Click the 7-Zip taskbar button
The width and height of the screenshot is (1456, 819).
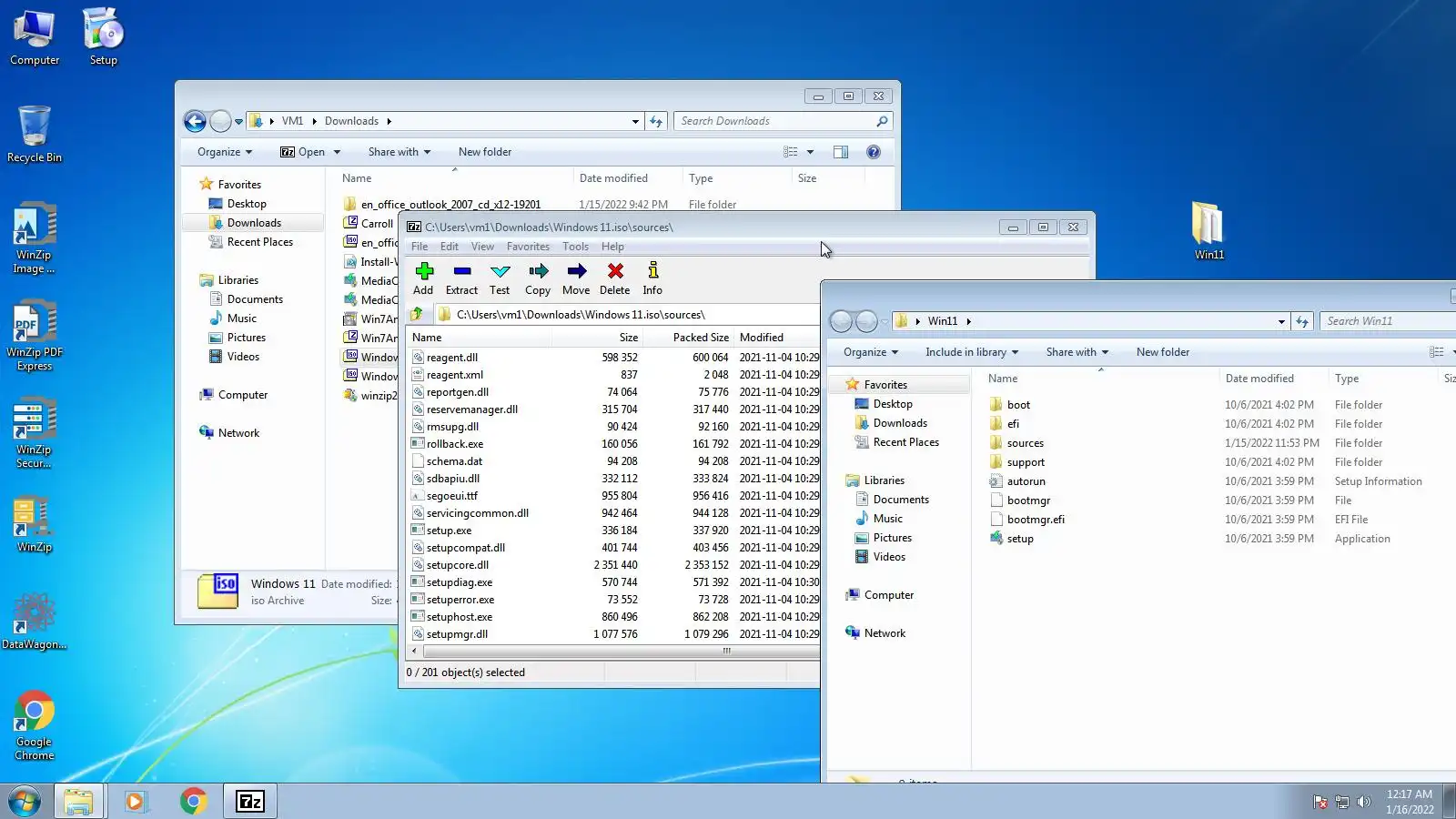pos(250,802)
